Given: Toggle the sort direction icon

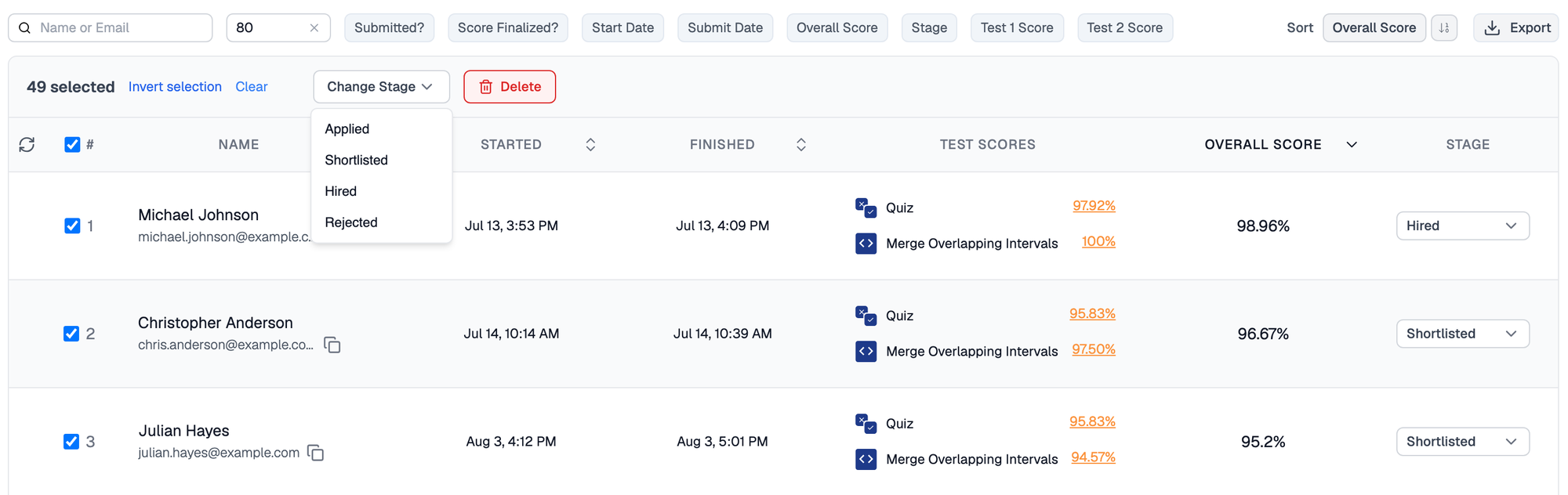Looking at the screenshot, I should pyautogui.click(x=1444, y=28).
